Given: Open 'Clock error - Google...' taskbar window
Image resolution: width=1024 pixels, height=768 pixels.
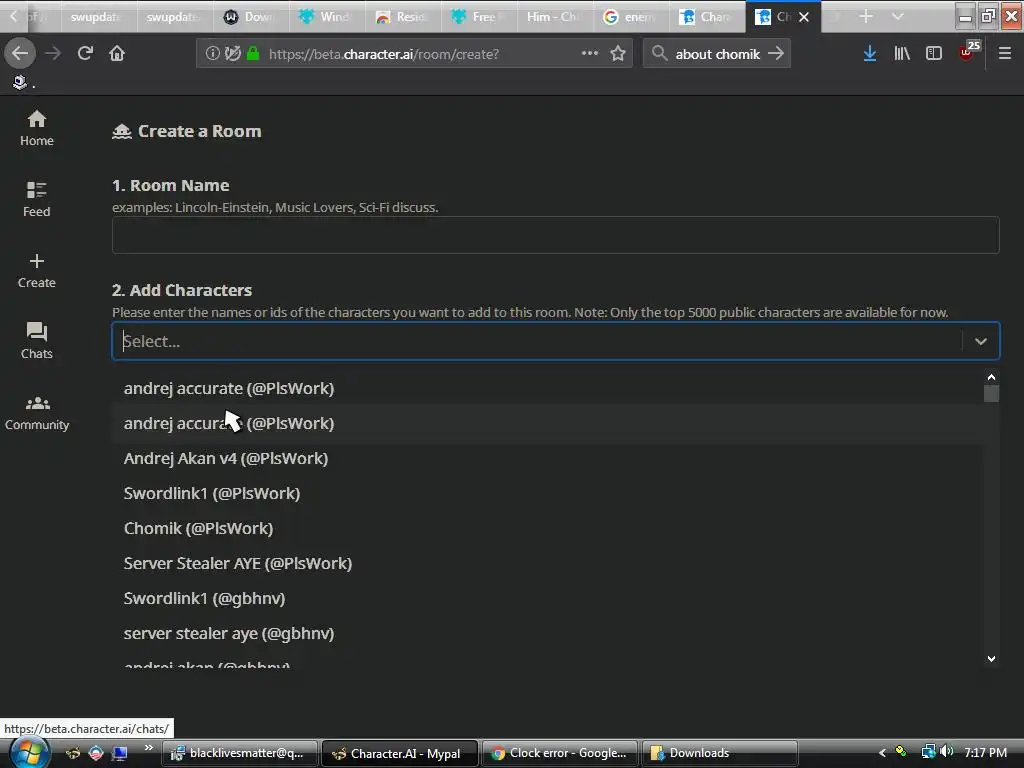Looking at the screenshot, I should tap(560, 753).
